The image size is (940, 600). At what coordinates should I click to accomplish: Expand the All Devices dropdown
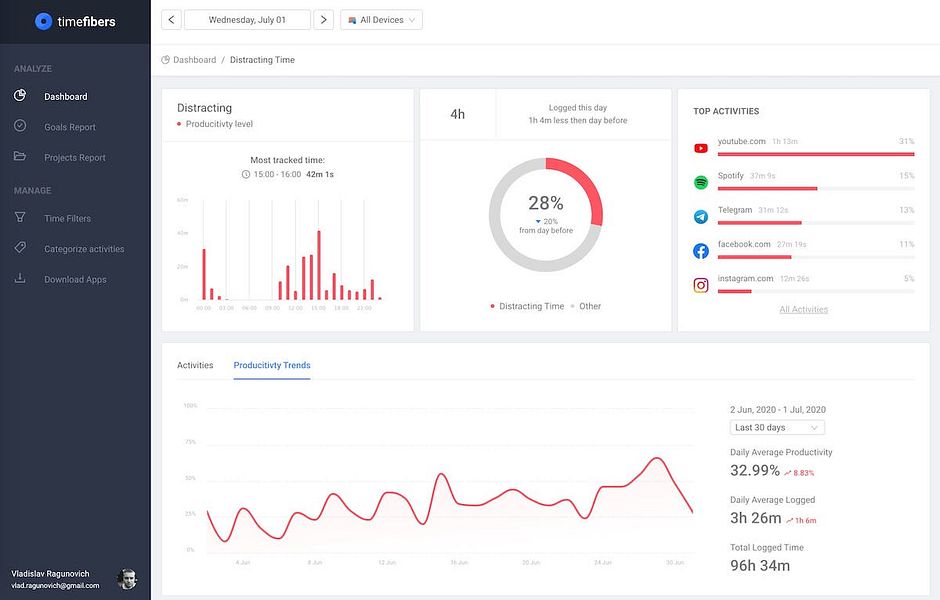pos(381,20)
